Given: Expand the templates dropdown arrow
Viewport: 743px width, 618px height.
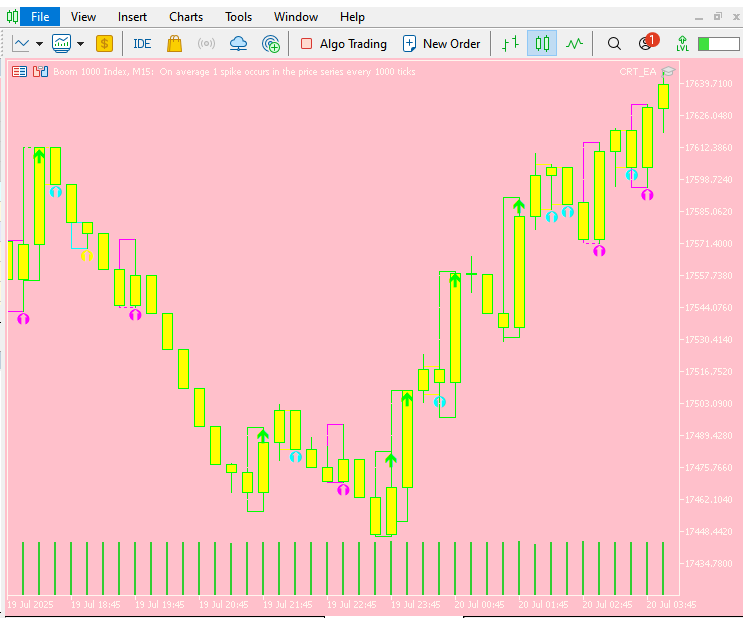Looking at the screenshot, I should 81,44.
